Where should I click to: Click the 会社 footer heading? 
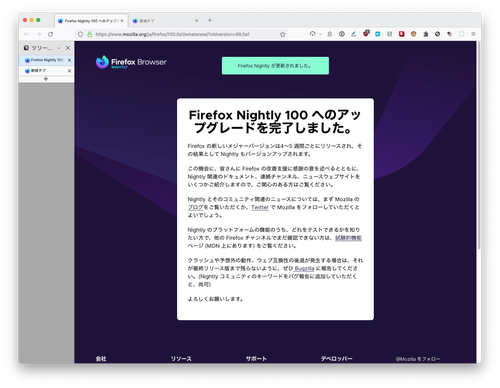click(x=101, y=359)
